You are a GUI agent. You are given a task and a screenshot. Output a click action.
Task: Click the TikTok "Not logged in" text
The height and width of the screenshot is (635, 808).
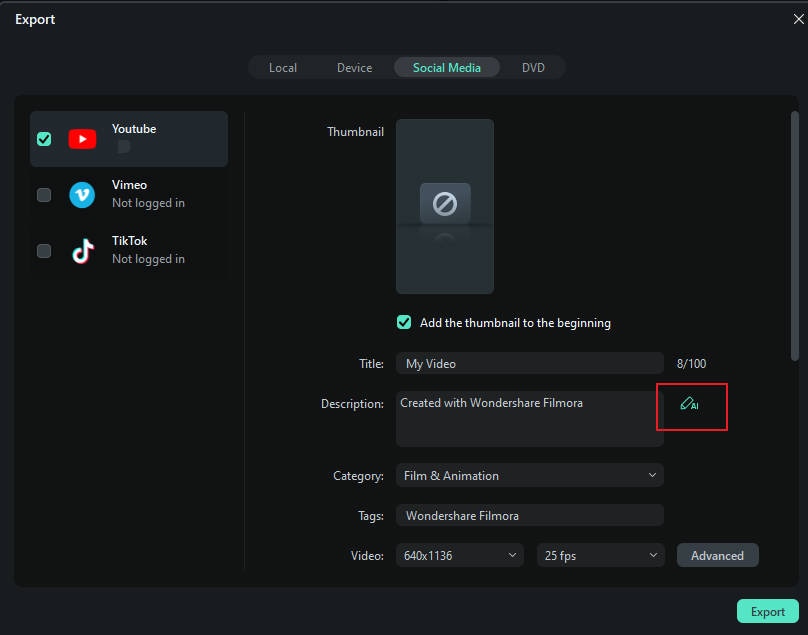point(148,259)
